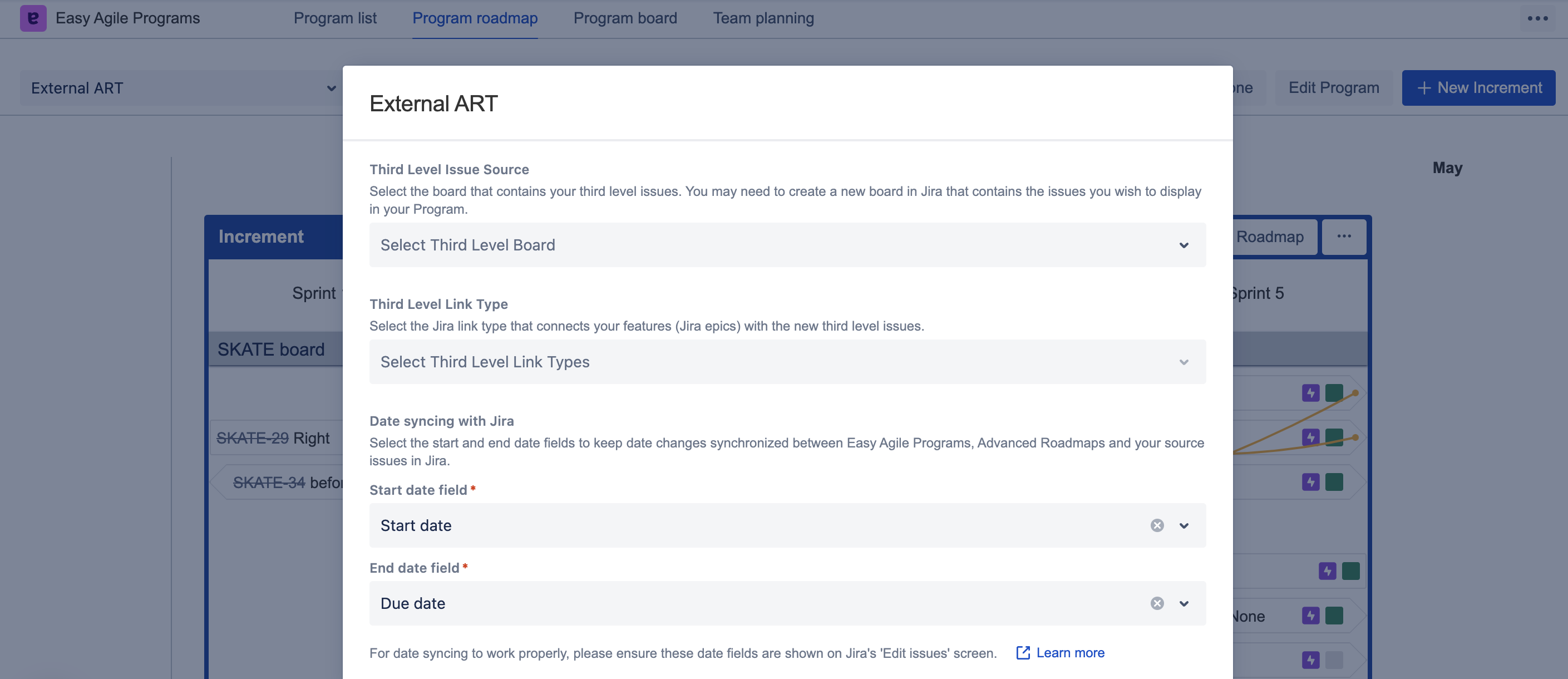Open the top-right three-dot more menu
The image size is (1568, 679).
pyautogui.click(x=1537, y=18)
